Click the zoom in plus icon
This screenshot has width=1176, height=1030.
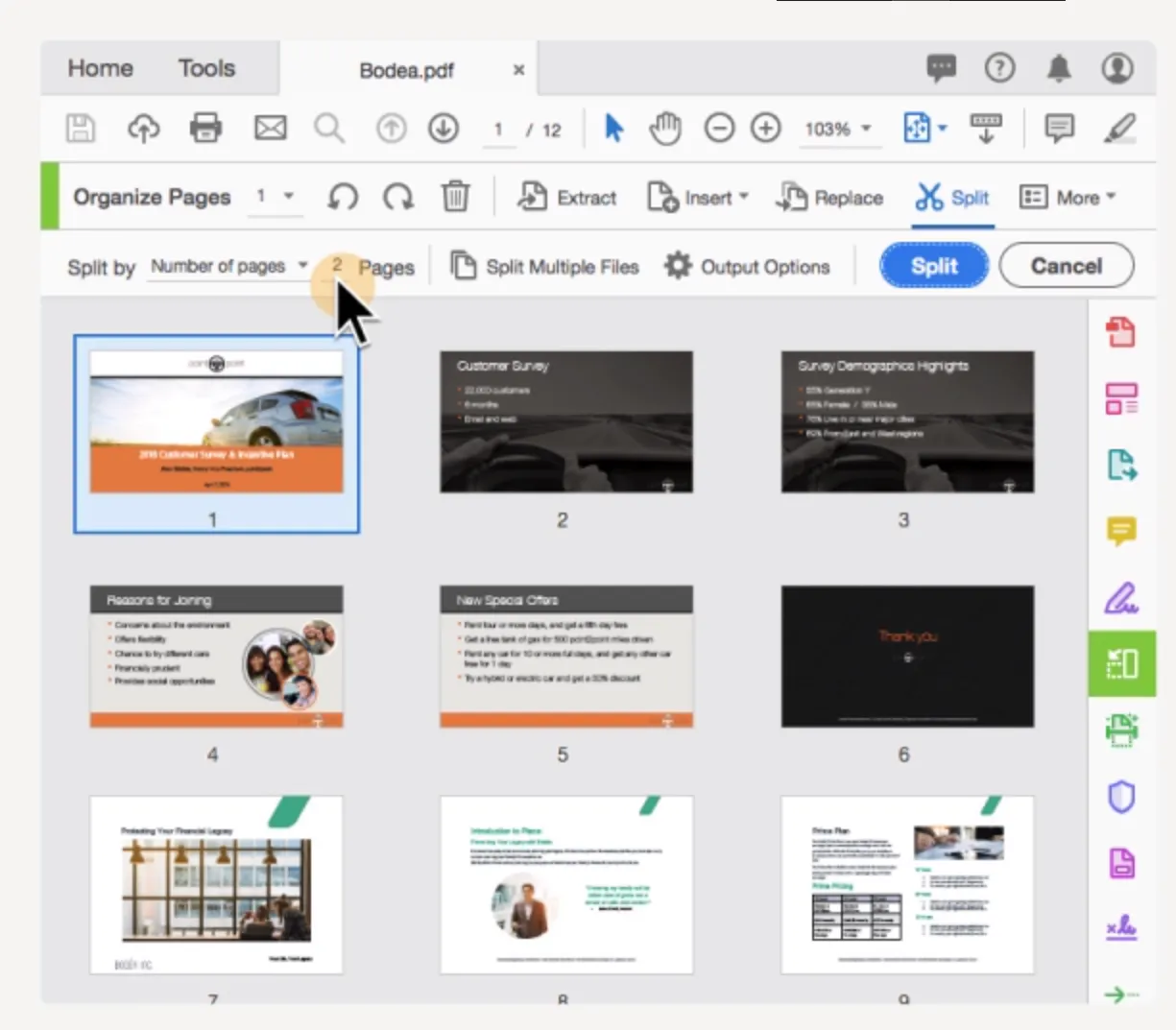pyautogui.click(x=765, y=128)
